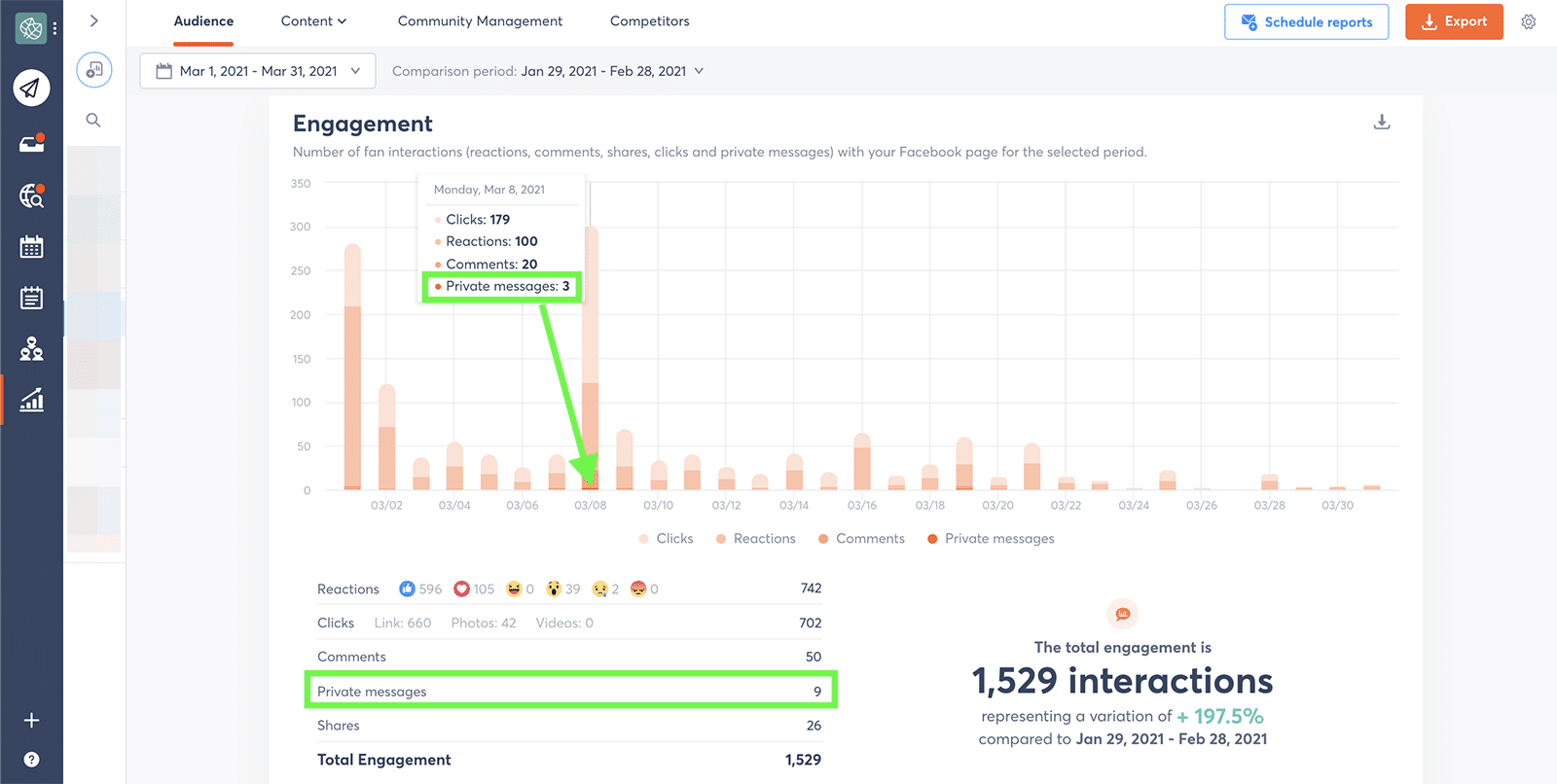Viewport: 1557px width, 784px height.
Task: Toggle Reactions series in chart legend
Action: [755, 539]
